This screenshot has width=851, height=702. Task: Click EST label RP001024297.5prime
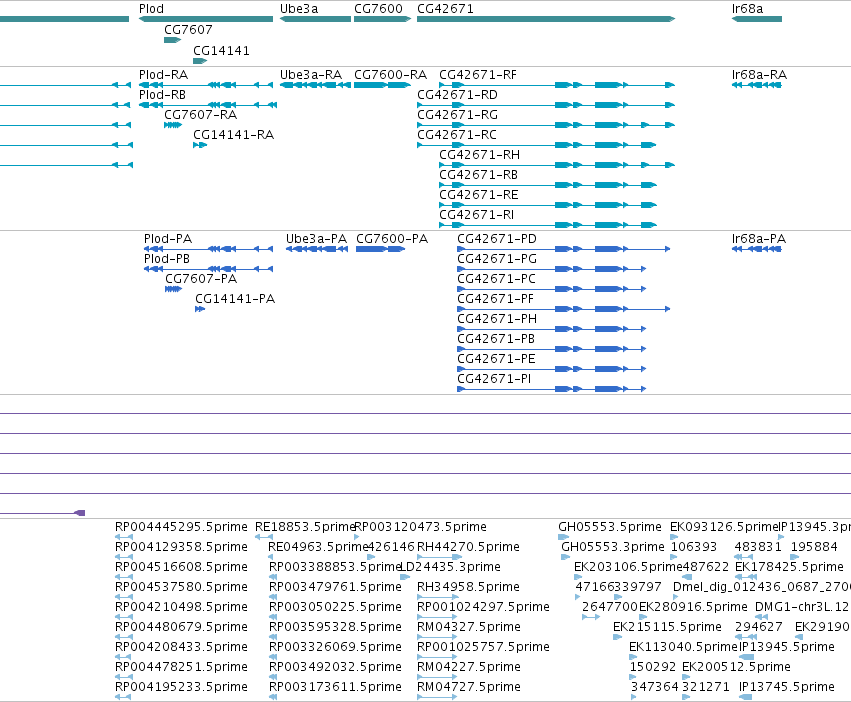pos(483,606)
